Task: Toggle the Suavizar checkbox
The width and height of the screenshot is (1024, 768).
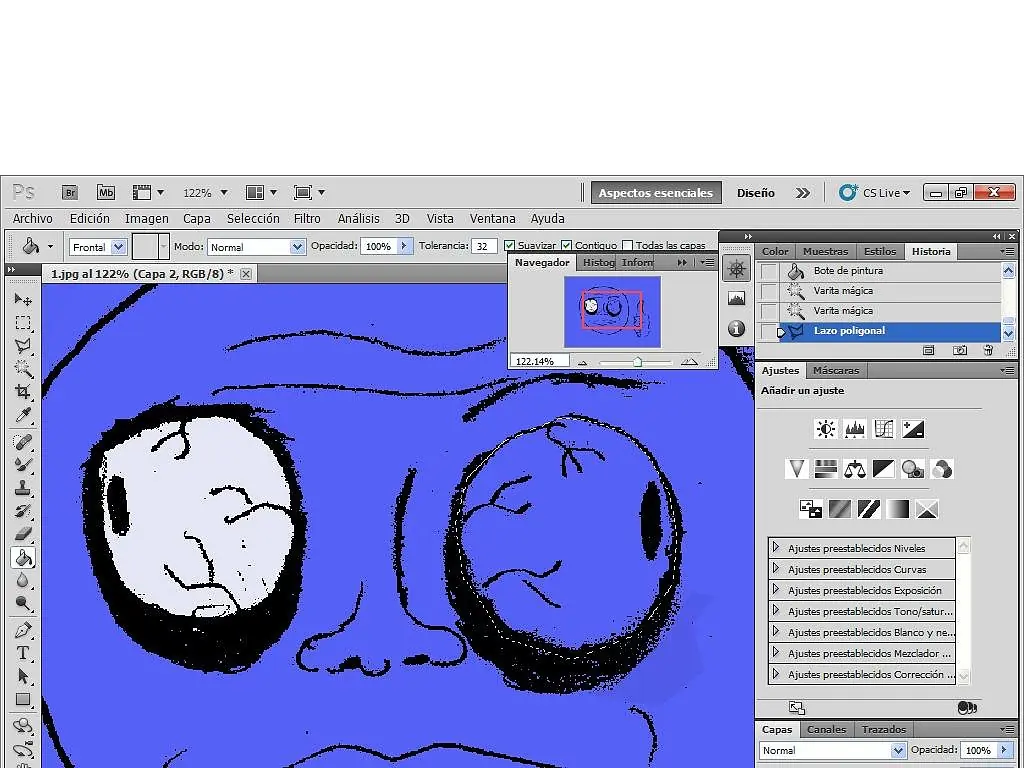Action: (509, 246)
